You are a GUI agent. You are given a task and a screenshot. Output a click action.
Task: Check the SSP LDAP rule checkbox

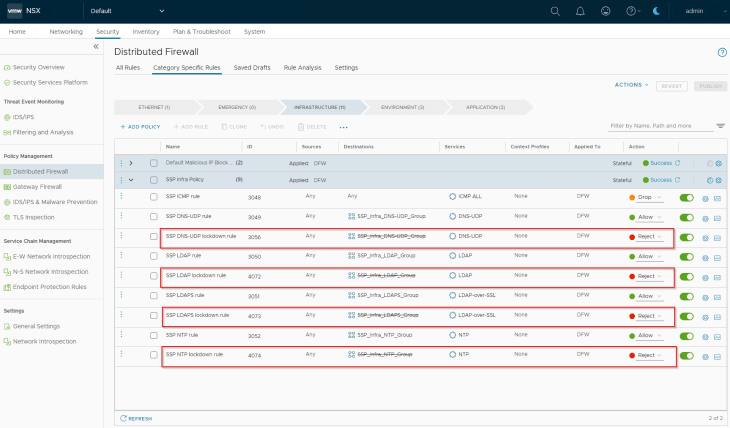point(153,256)
